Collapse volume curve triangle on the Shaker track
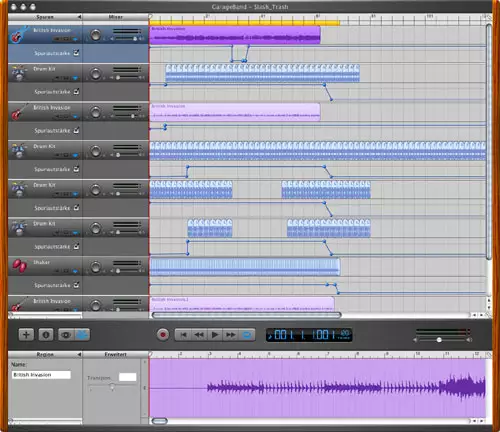 tap(75, 272)
